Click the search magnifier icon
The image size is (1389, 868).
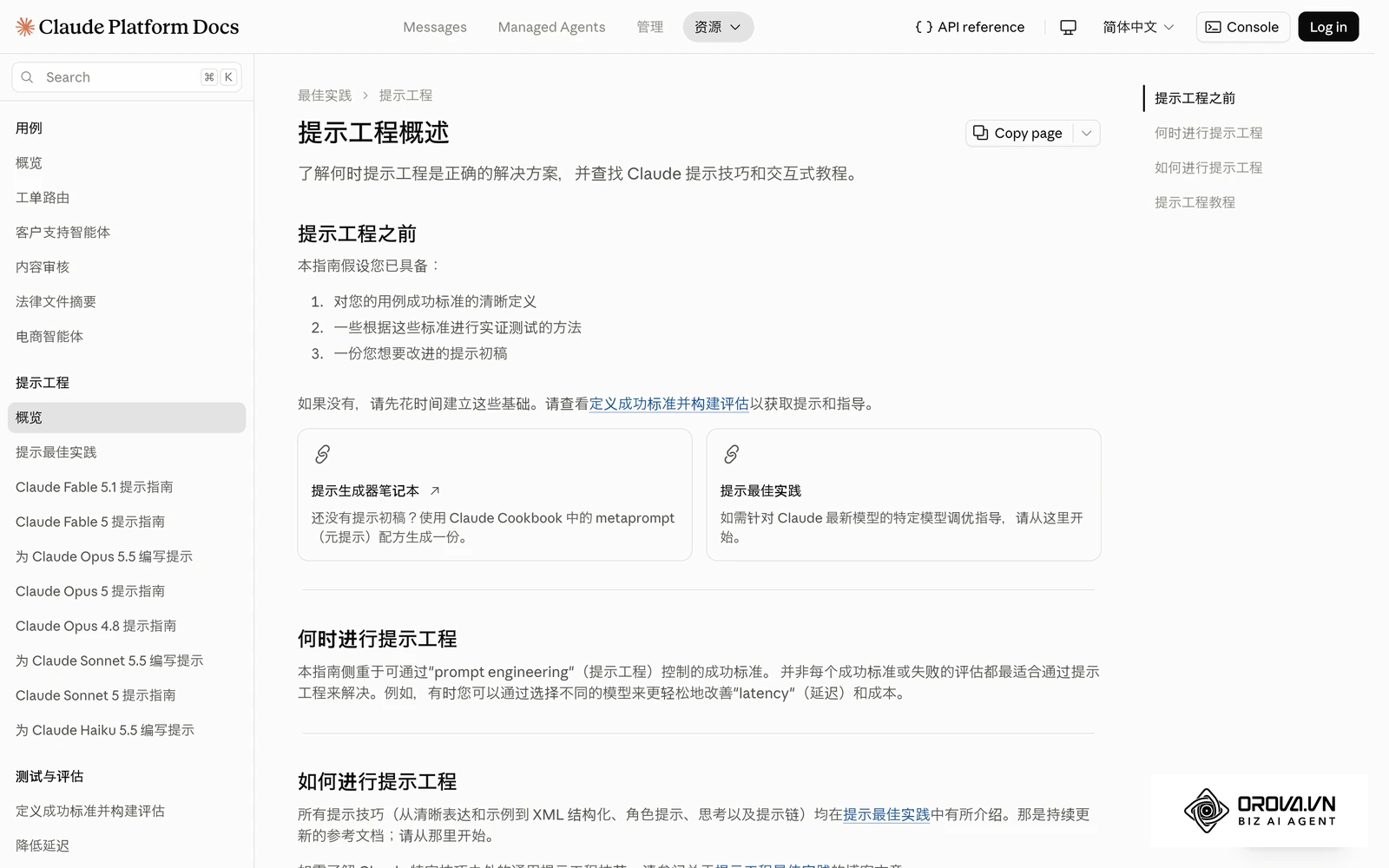click(27, 77)
